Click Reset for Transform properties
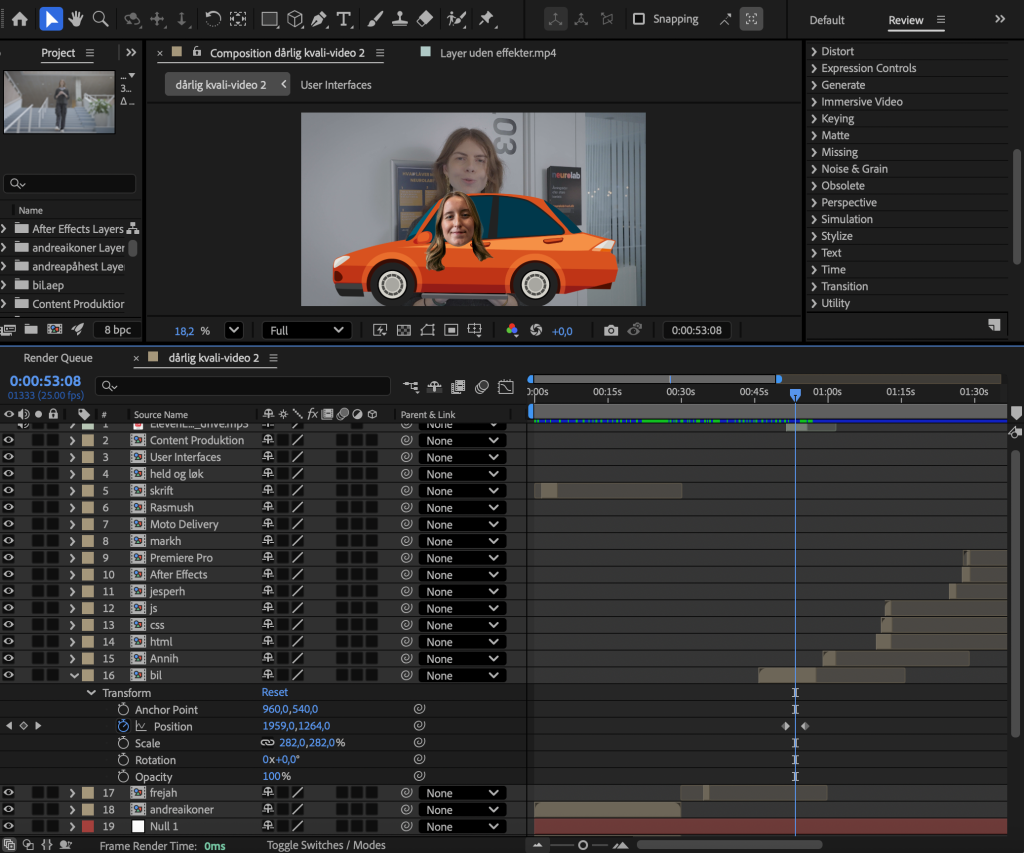 tap(274, 692)
